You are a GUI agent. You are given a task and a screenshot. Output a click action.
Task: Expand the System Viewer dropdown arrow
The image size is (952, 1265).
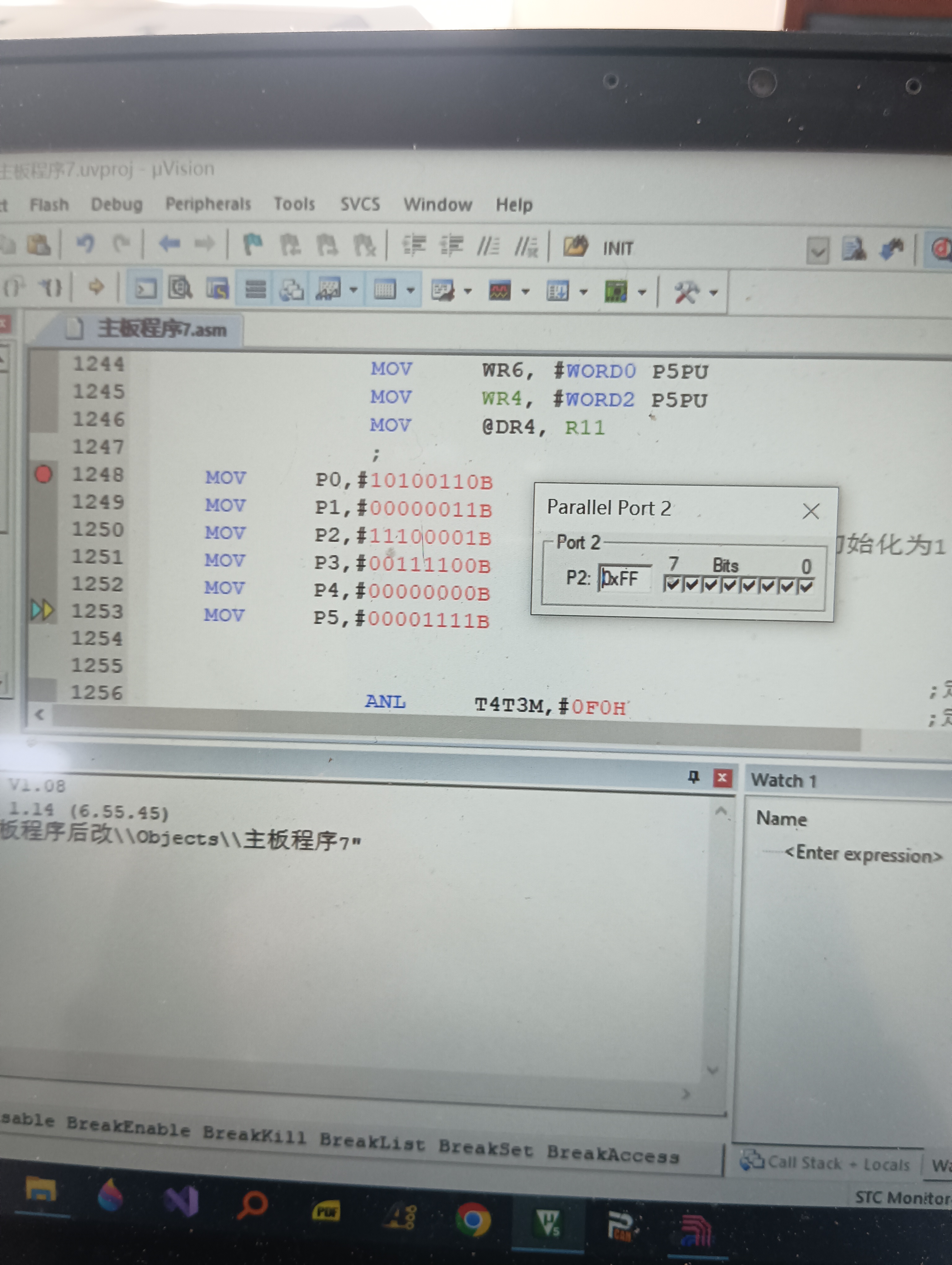[x=642, y=293]
